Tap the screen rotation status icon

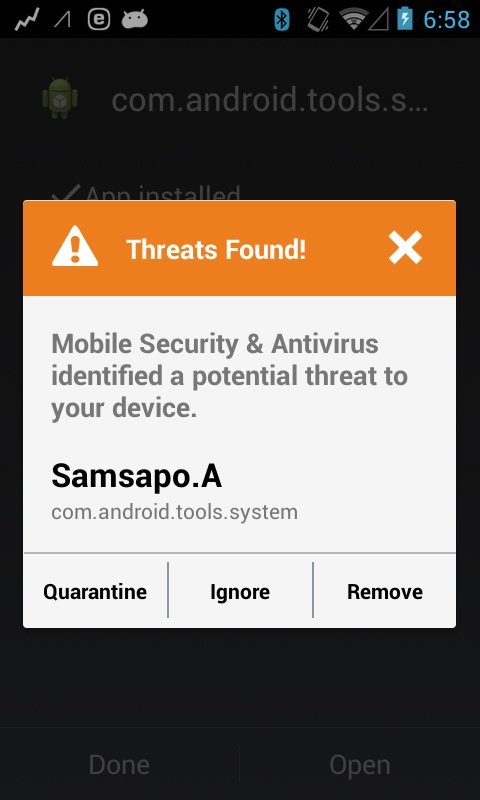tap(319, 19)
